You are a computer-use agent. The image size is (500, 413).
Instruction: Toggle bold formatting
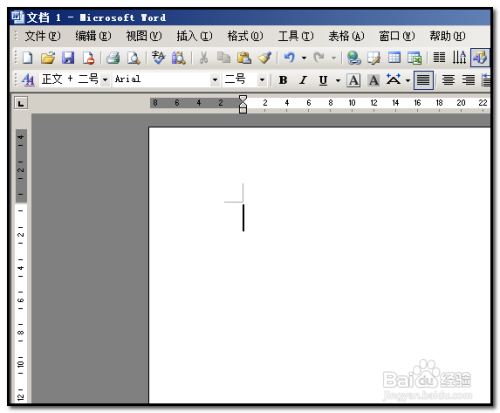pyautogui.click(x=283, y=80)
